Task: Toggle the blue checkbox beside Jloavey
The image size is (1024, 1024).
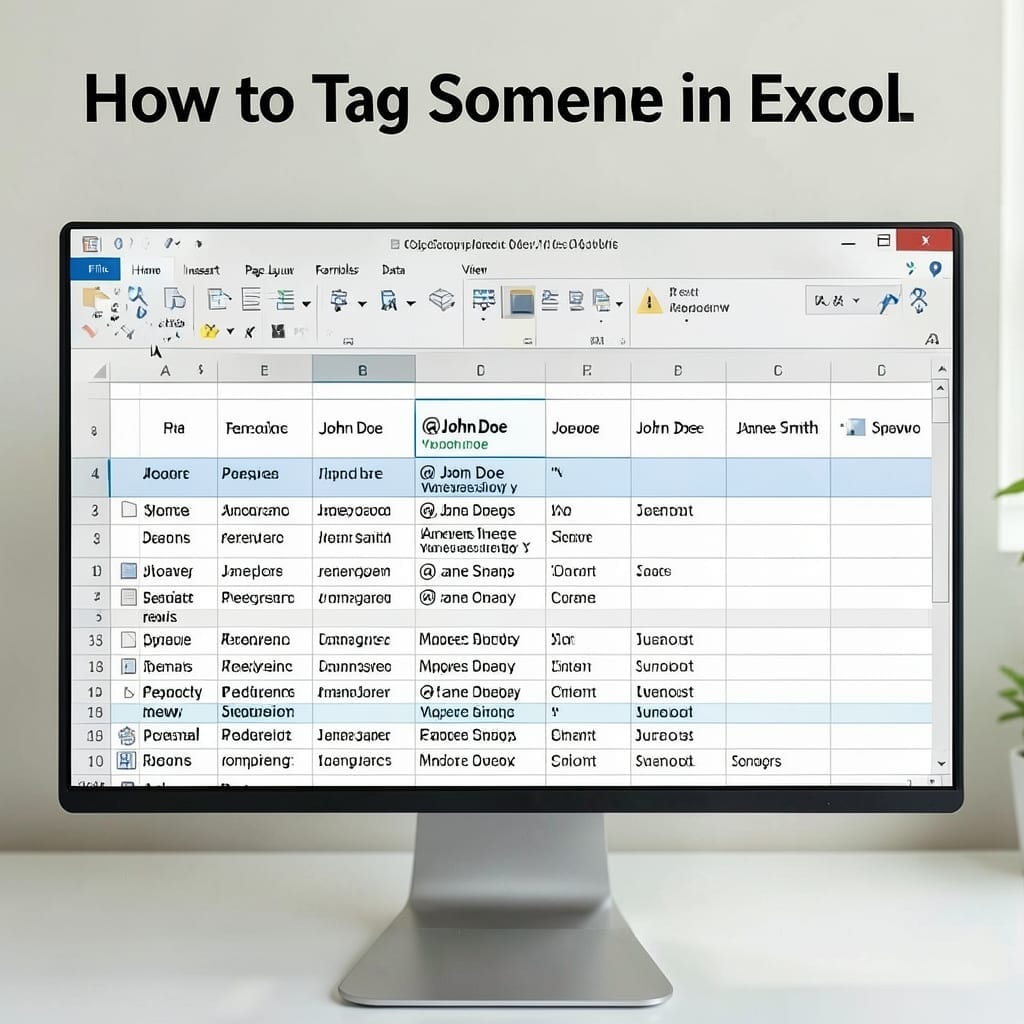Action: click(129, 571)
